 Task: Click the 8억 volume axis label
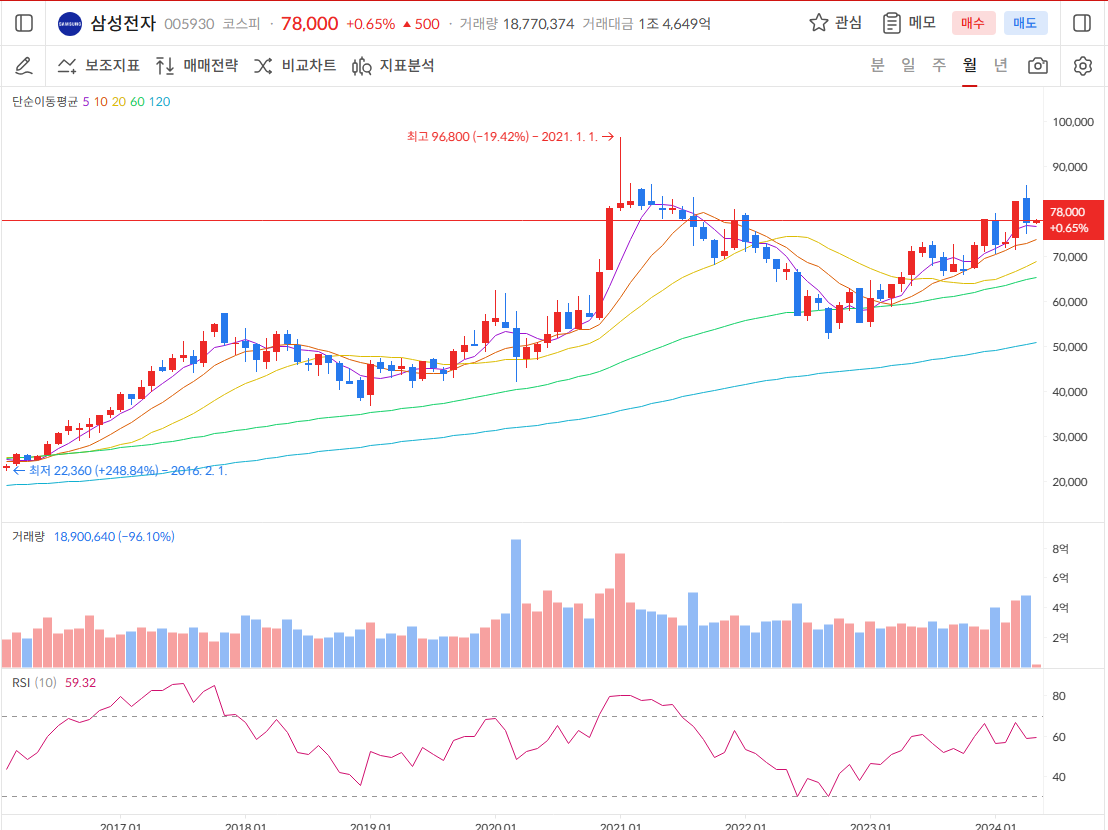click(1061, 549)
